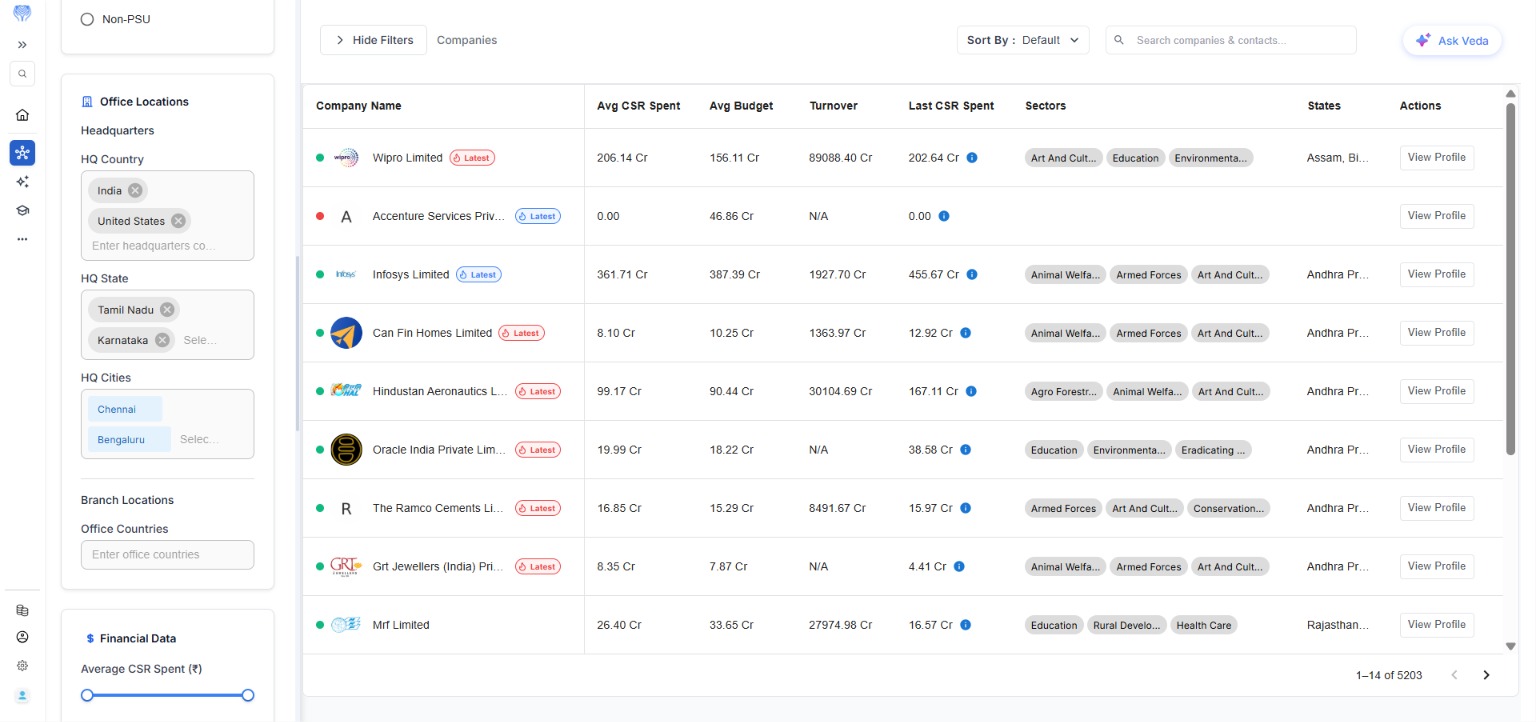This screenshot has height=722, width=1536.
Task: Open info icon beside Wipro's 202.64 Cr
Action: [x=972, y=158]
